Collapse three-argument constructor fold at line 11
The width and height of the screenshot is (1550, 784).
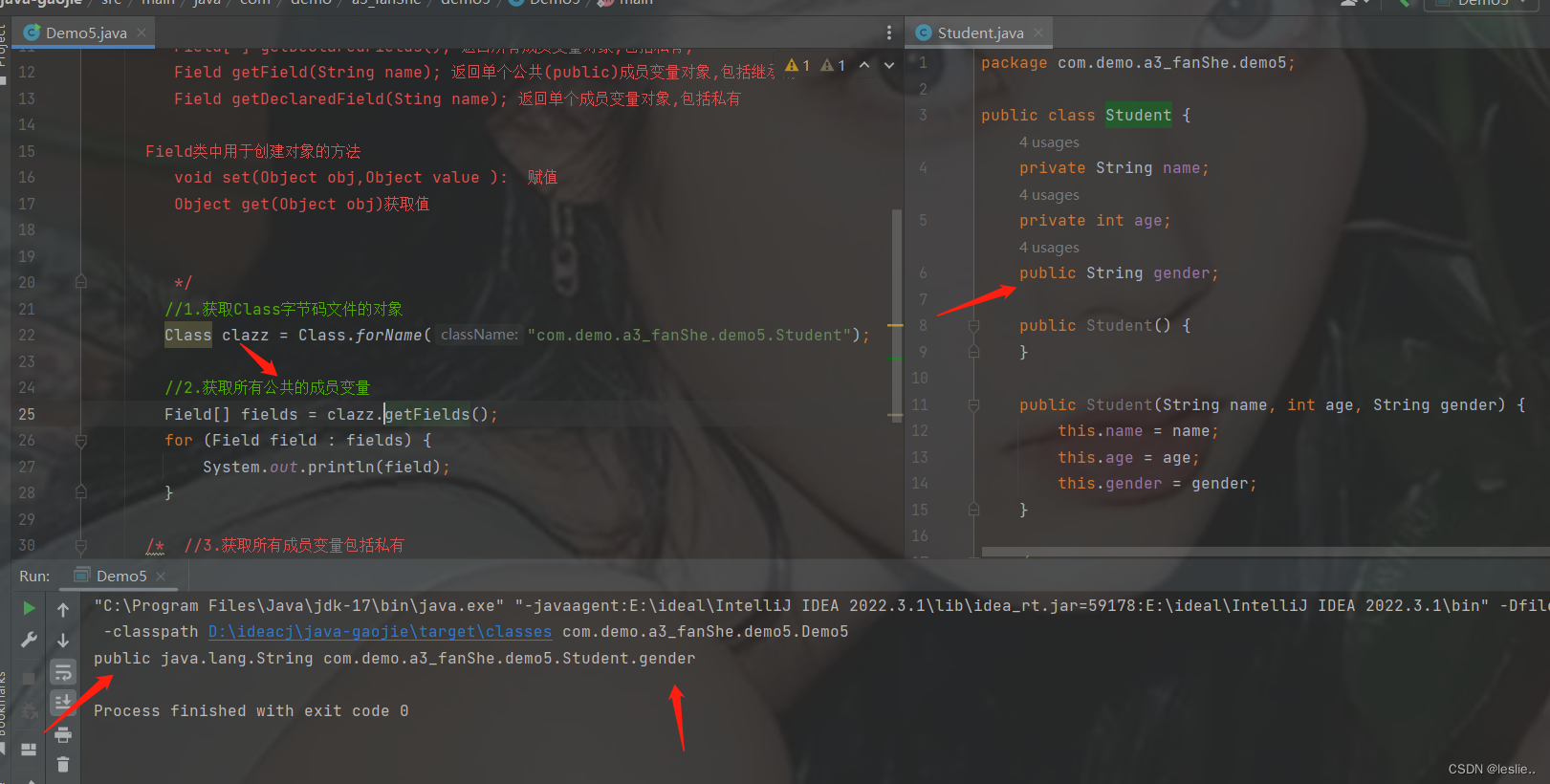click(x=974, y=405)
